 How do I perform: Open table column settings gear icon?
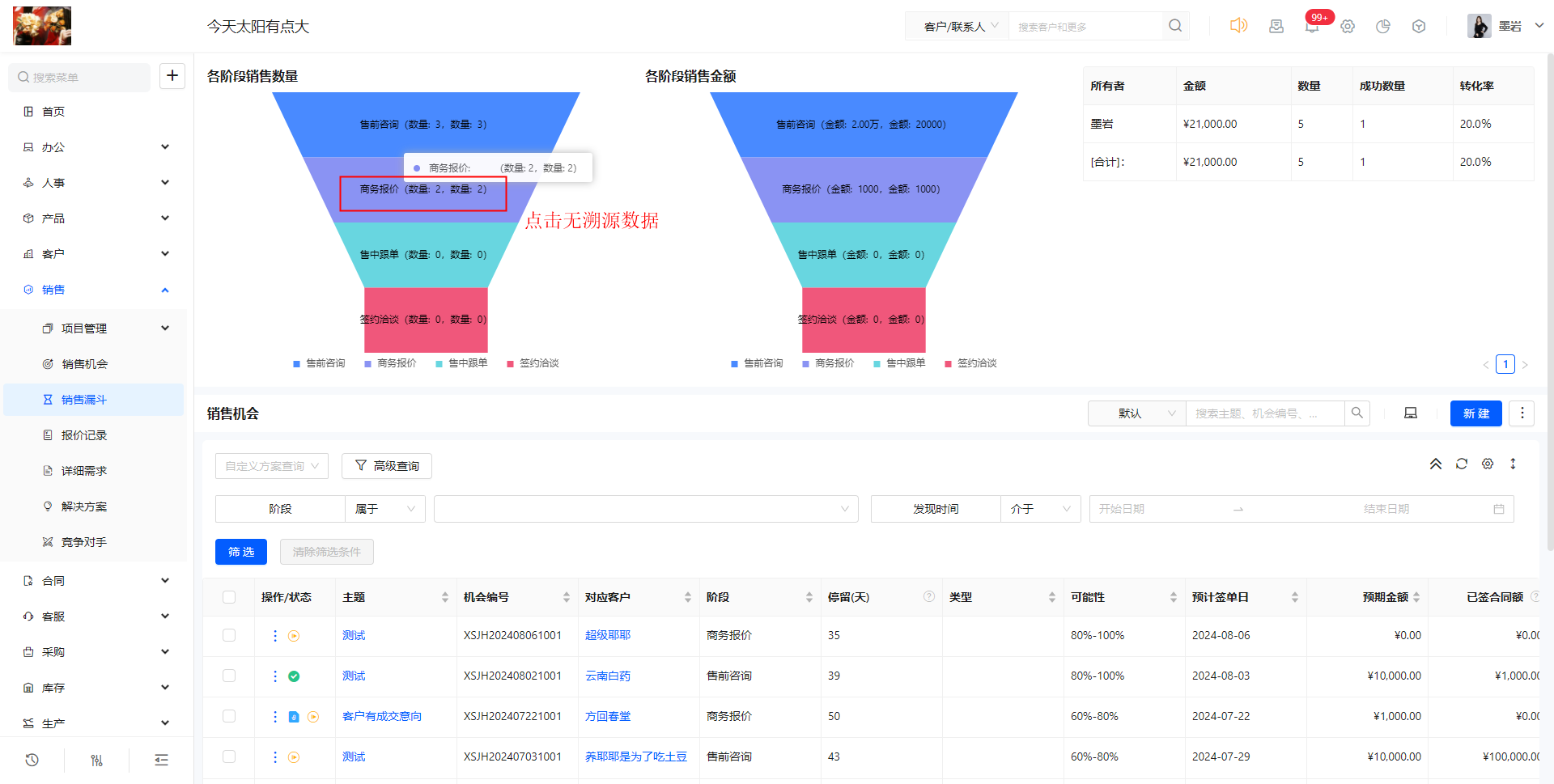(x=1488, y=464)
